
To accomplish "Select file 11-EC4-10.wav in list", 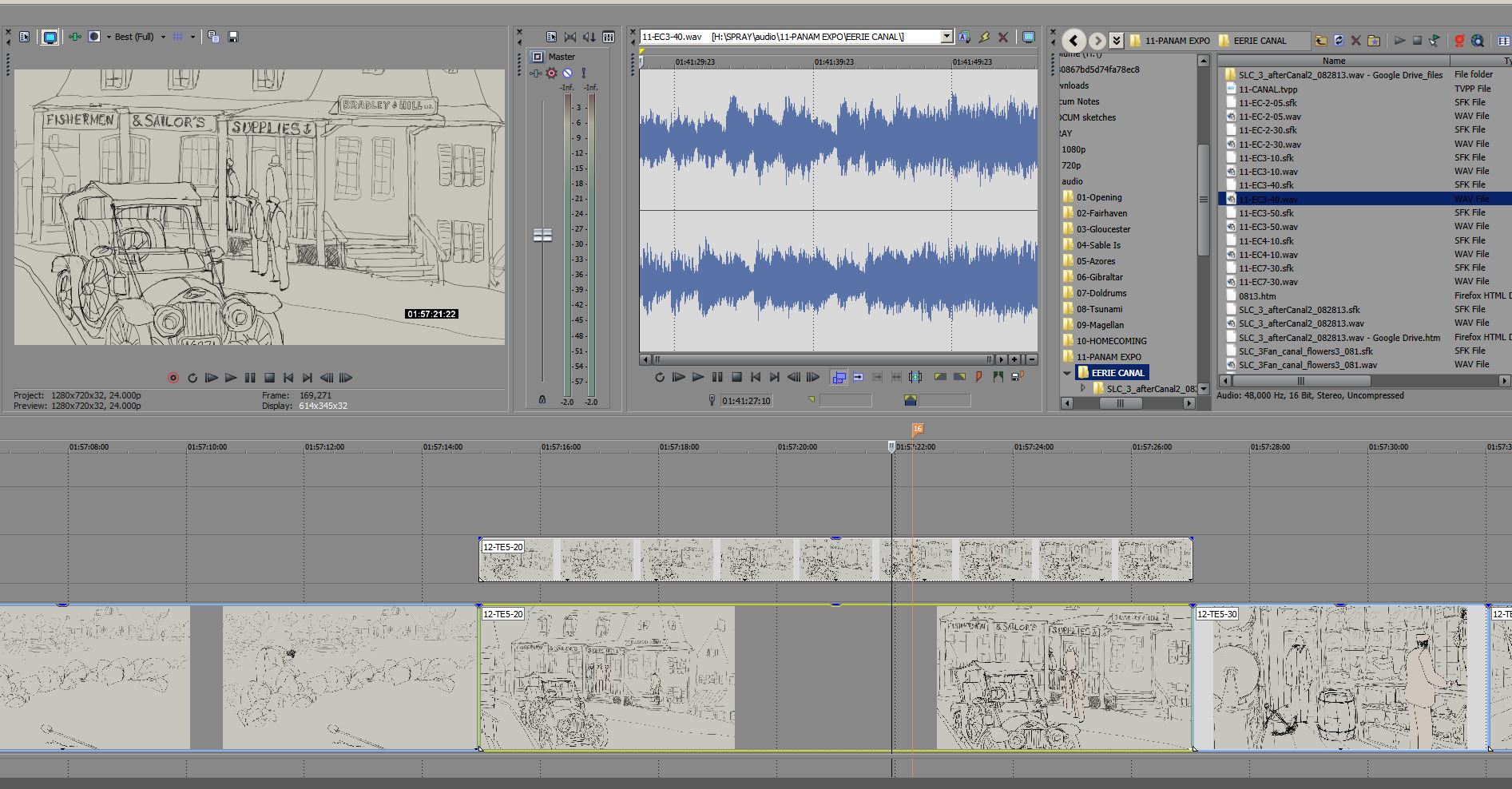I will pos(1268,255).
